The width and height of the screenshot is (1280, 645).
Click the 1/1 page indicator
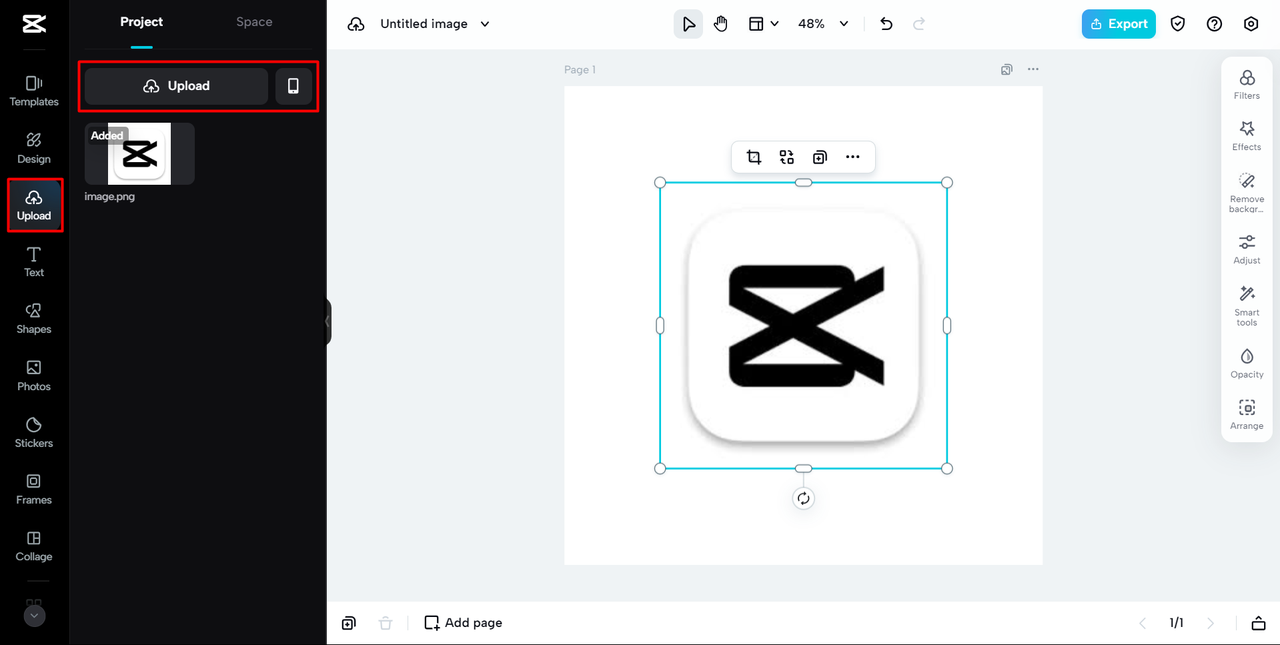click(1177, 623)
